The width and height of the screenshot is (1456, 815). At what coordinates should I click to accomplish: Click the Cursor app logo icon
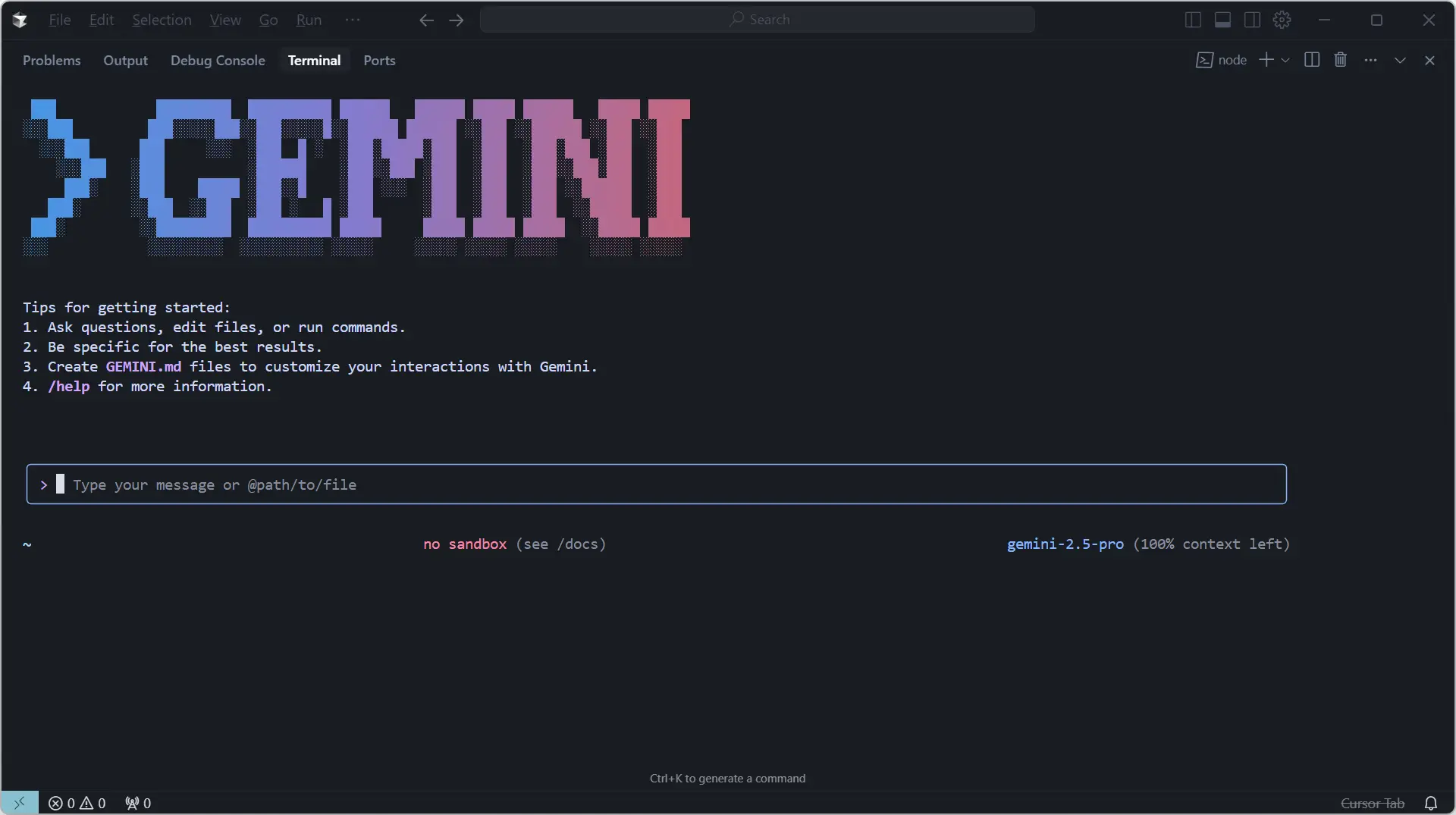20,20
